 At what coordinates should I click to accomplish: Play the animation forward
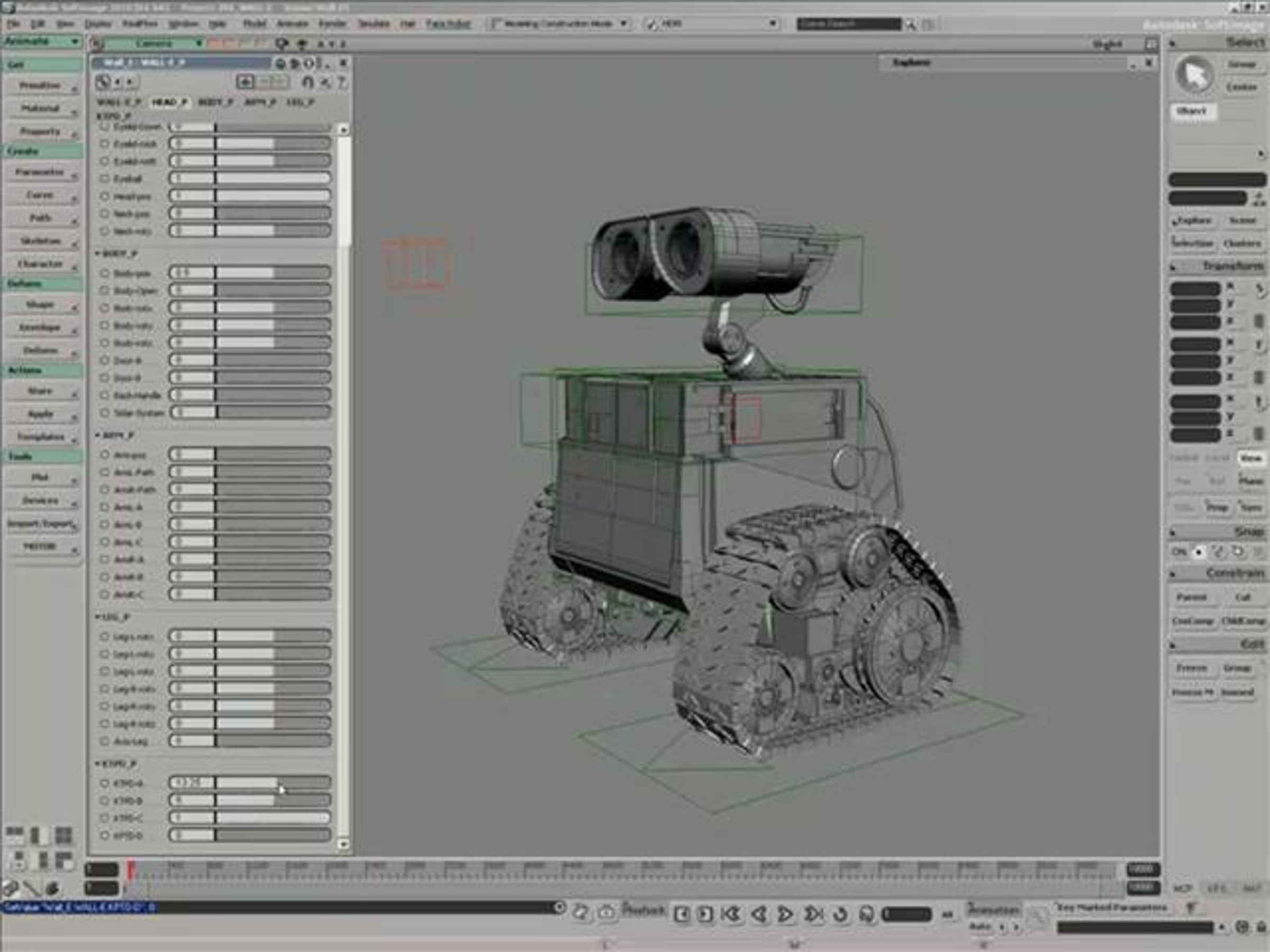pos(785,913)
